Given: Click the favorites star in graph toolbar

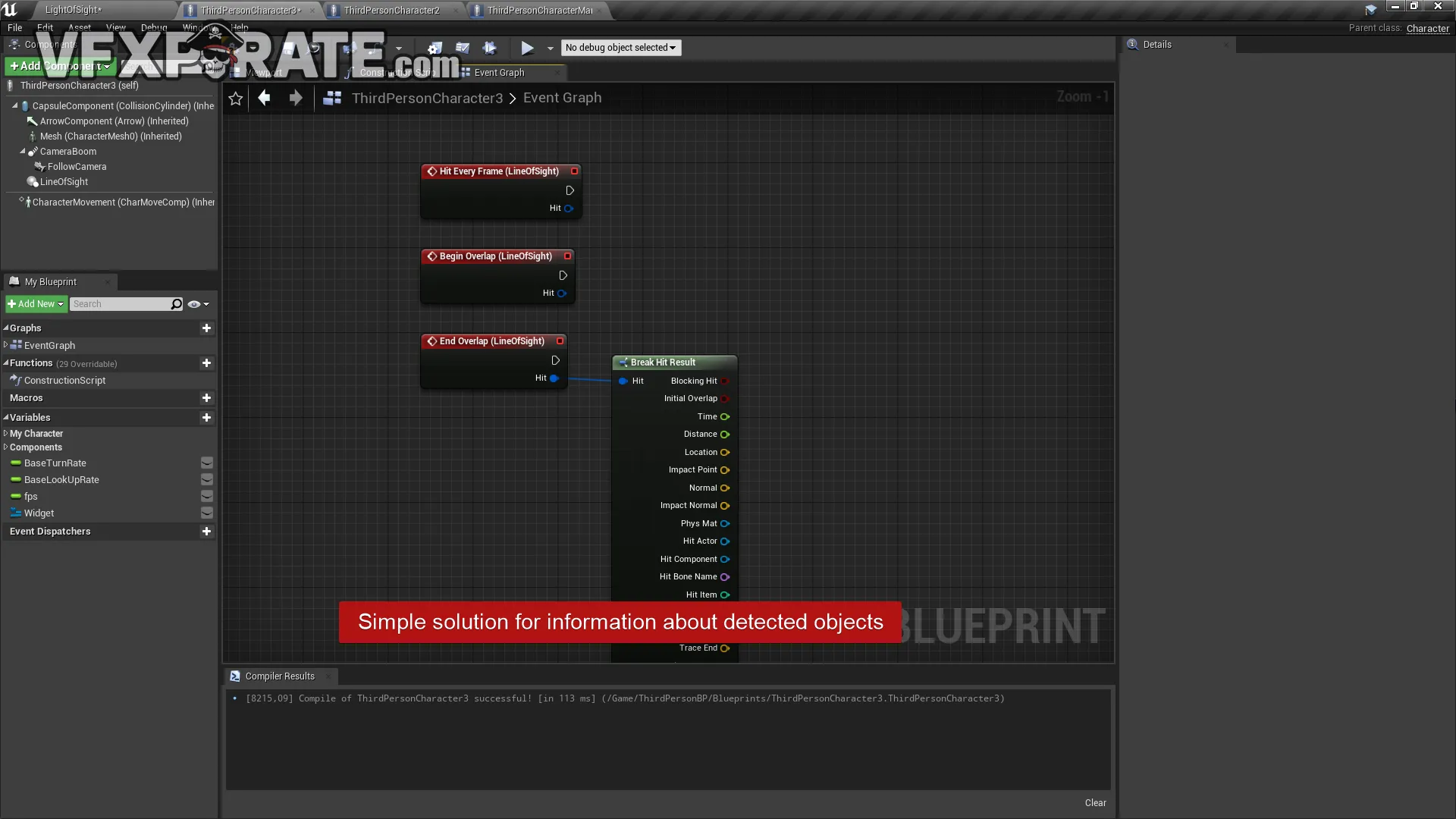Looking at the screenshot, I should [x=235, y=99].
